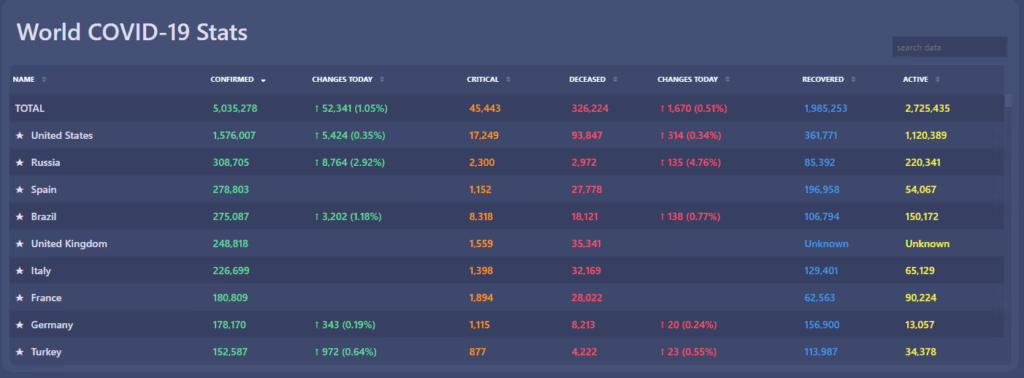The width and height of the screenshot is (1024, 378).
Task: Select the United Kingdom country name
Action: pyautogui.click(x=69, y=244)
